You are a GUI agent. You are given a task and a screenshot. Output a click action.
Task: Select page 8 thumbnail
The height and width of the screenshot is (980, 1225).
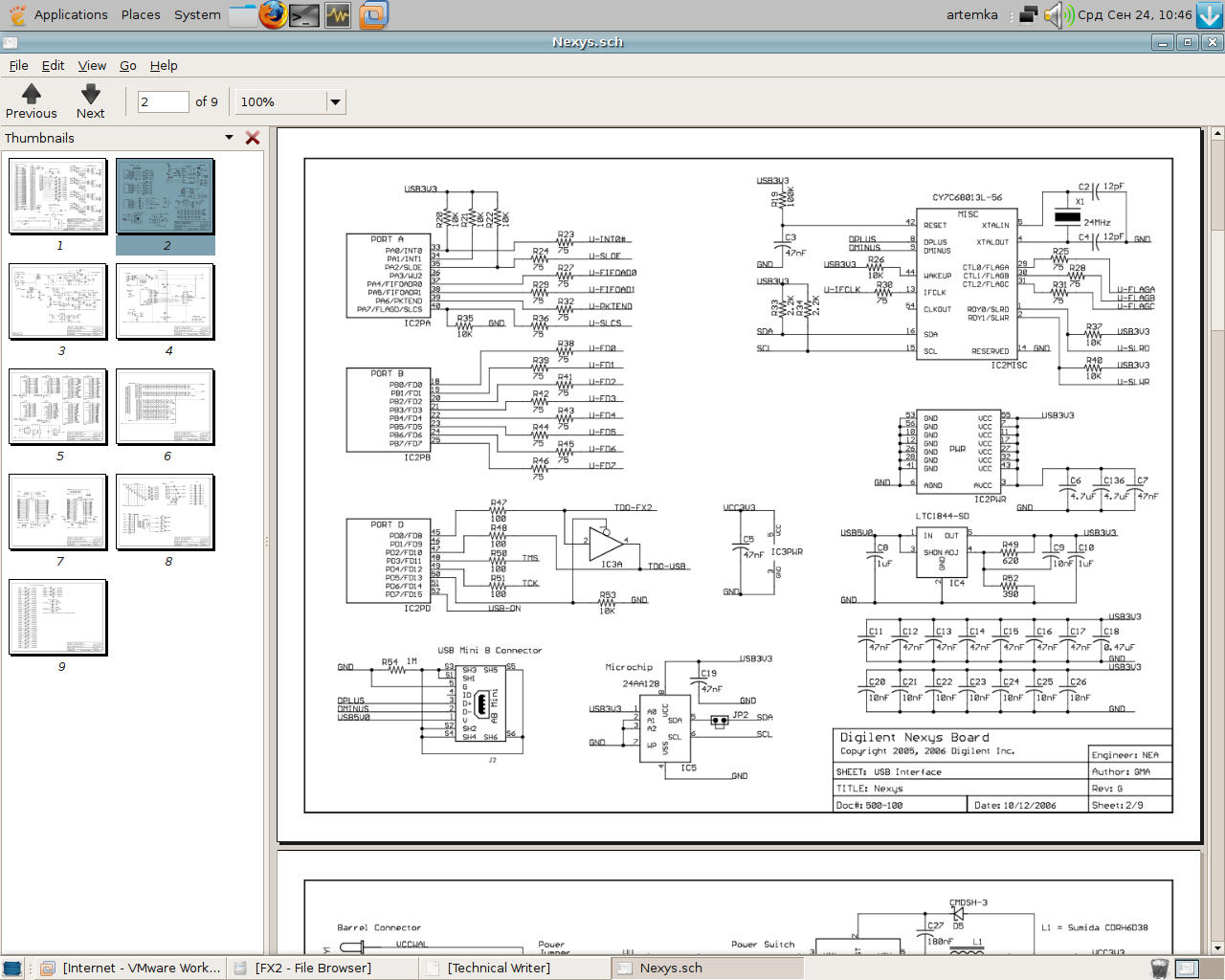pyautogui.click(x=166, y=512)
